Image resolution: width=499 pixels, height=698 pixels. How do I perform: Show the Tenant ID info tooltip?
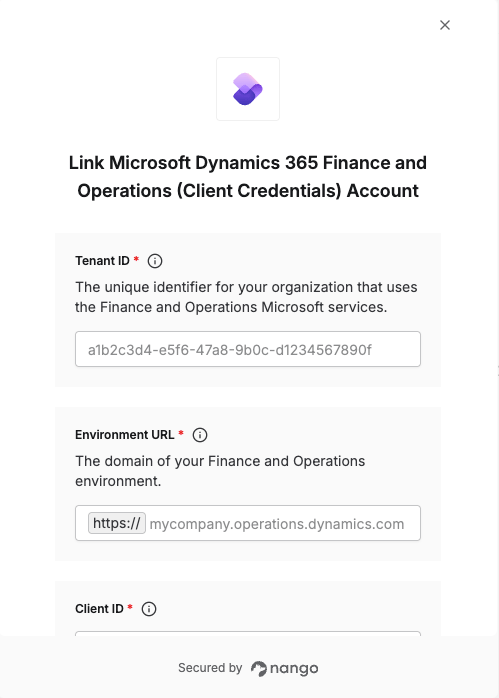point(155,261)
